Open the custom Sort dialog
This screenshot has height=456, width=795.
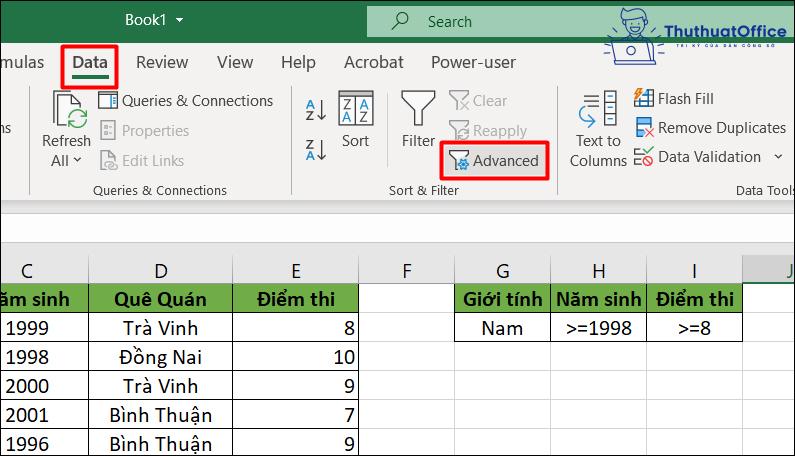[x=355, y=119]
